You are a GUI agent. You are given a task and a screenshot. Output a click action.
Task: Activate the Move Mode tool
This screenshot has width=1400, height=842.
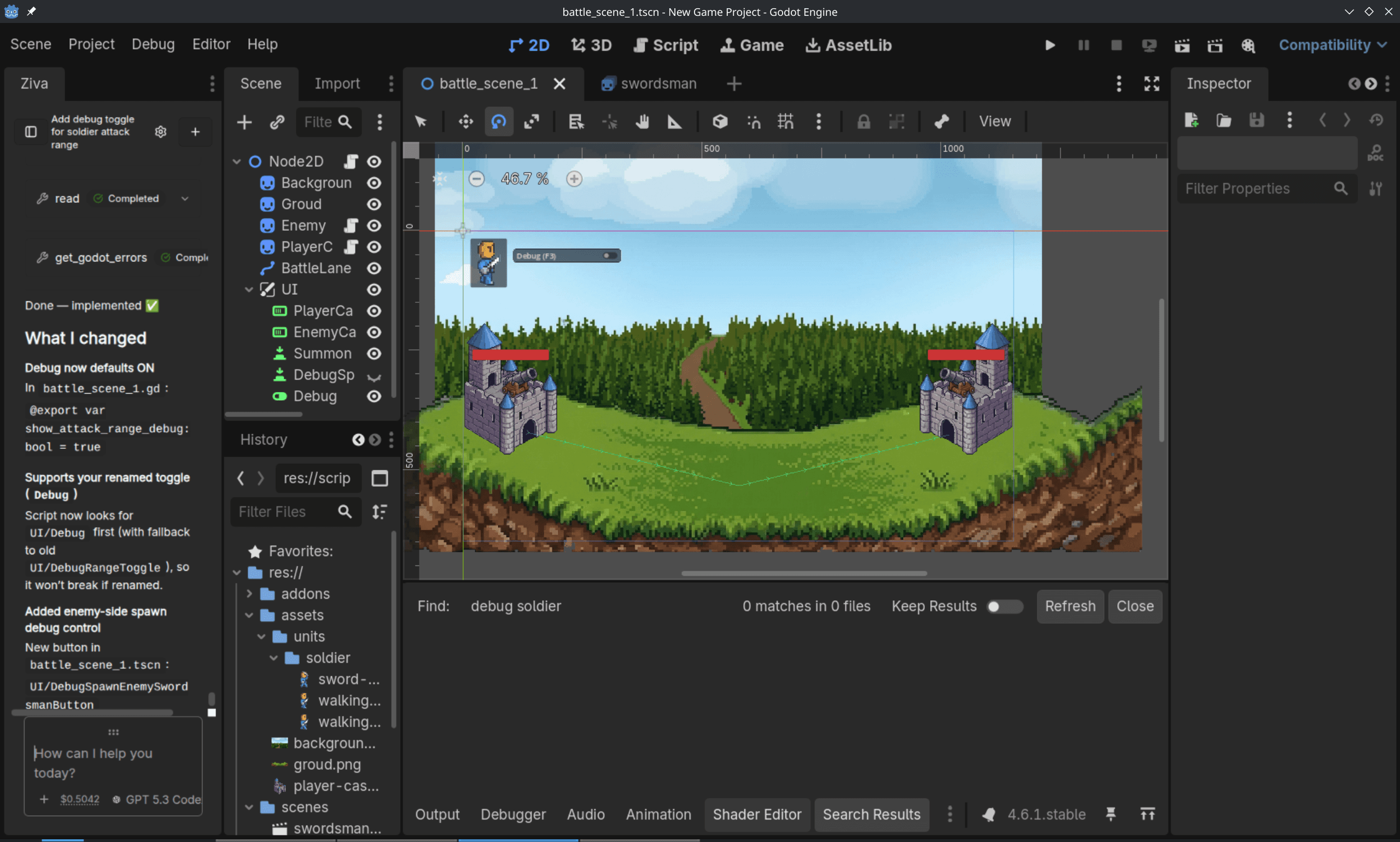[x=466, y=121]
